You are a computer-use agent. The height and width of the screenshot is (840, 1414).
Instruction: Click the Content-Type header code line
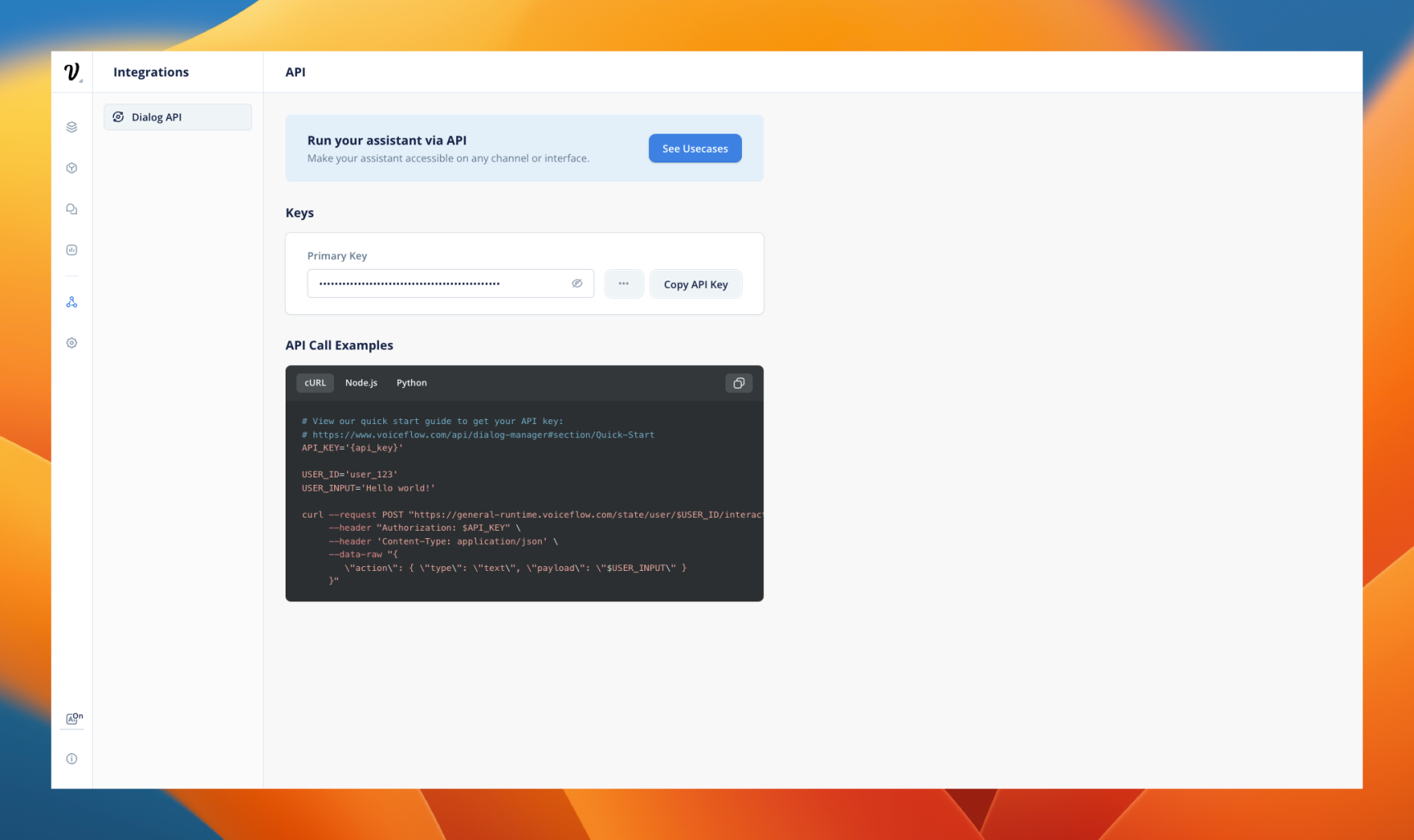tap(443, 541)
